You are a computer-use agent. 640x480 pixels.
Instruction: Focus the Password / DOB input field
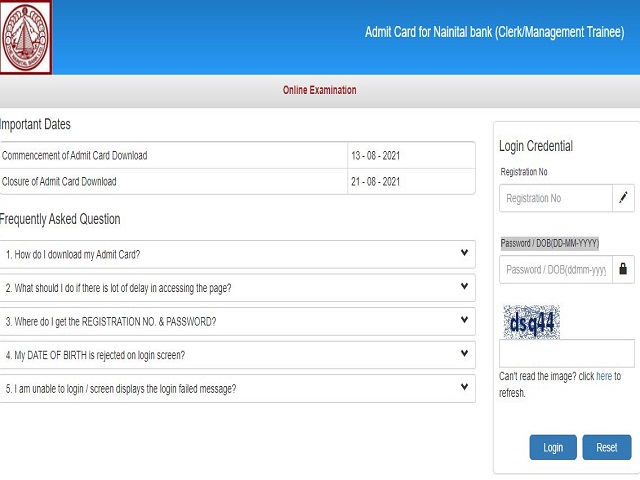tap(556, 269)
